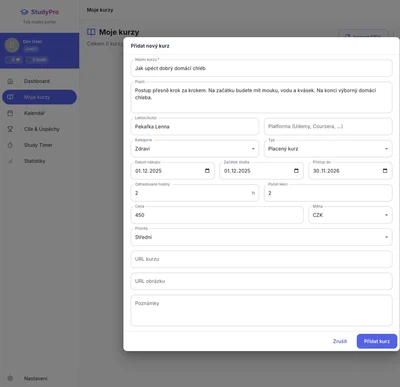
Task: Click the Počet lekcí field
Action: click(328, 193)
